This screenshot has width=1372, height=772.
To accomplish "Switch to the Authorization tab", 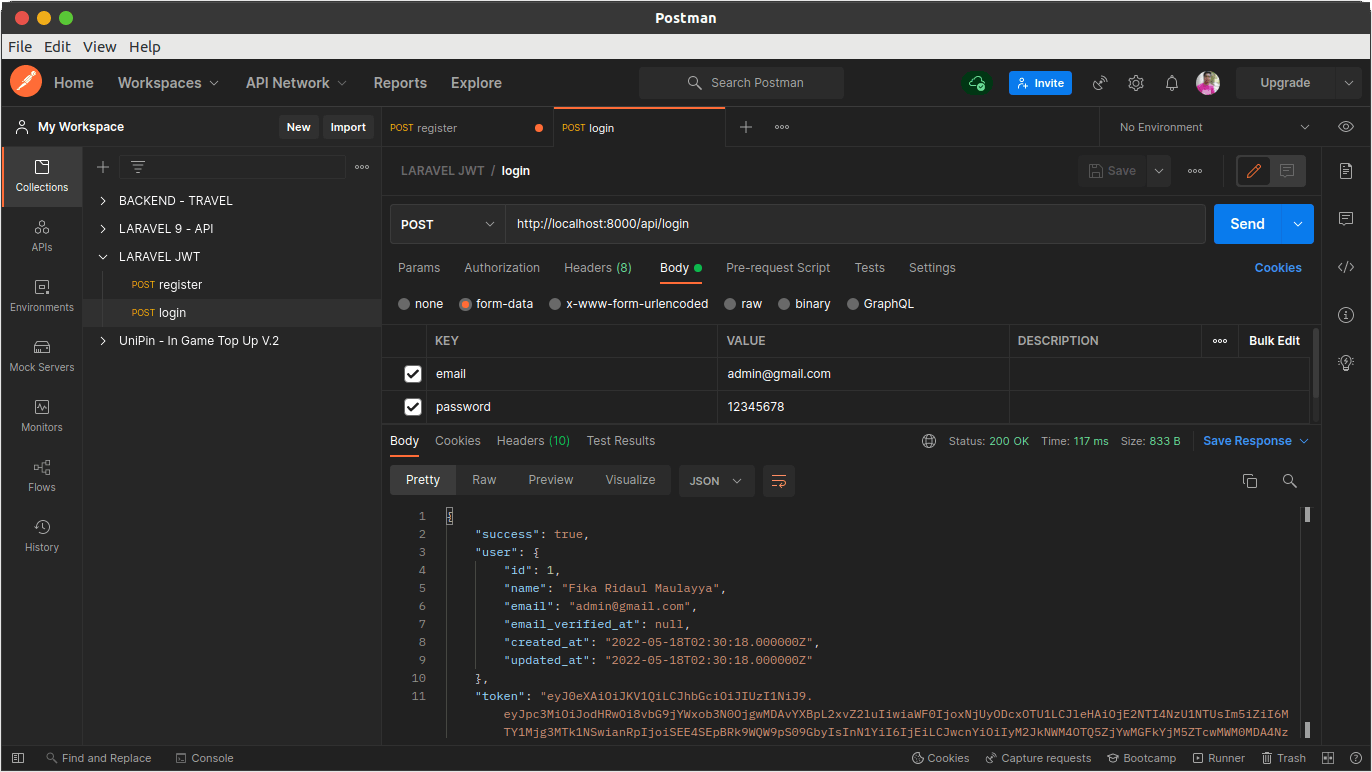I will coord(502,268).
